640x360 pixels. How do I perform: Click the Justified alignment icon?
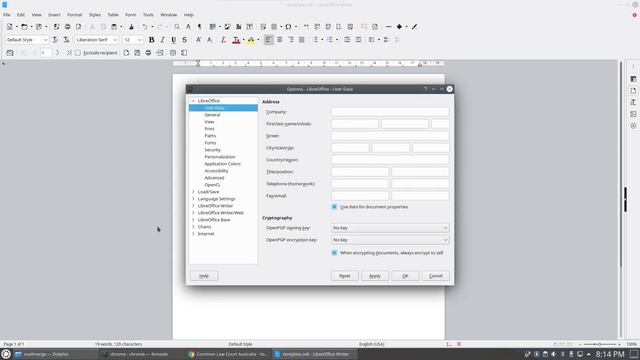point(302,40)
